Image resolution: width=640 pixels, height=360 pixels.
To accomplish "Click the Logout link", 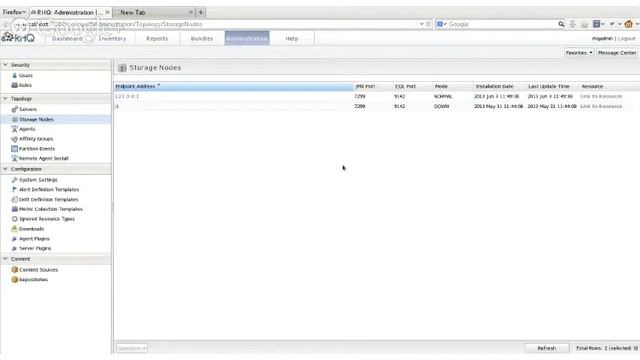I will pos(627,38).
